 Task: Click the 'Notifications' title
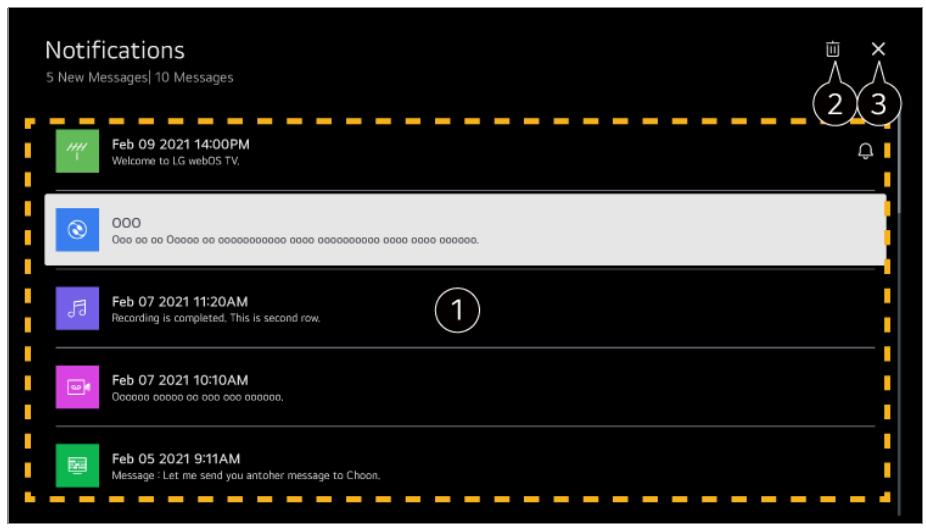[x=115, y=50]
